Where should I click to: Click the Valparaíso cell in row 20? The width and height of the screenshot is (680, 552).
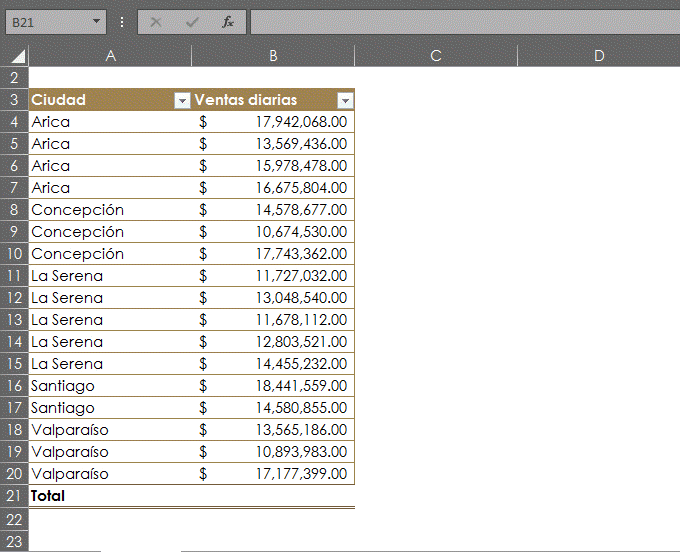pyautogui.click(x=110, y=474)
